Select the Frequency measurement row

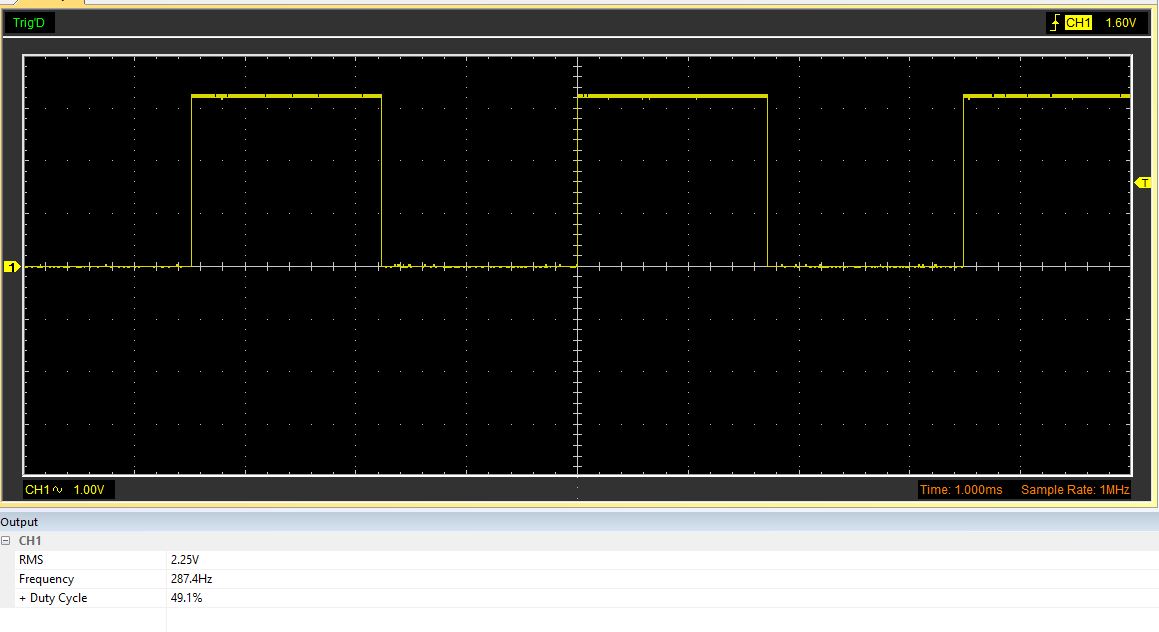(x=580, y=579)
